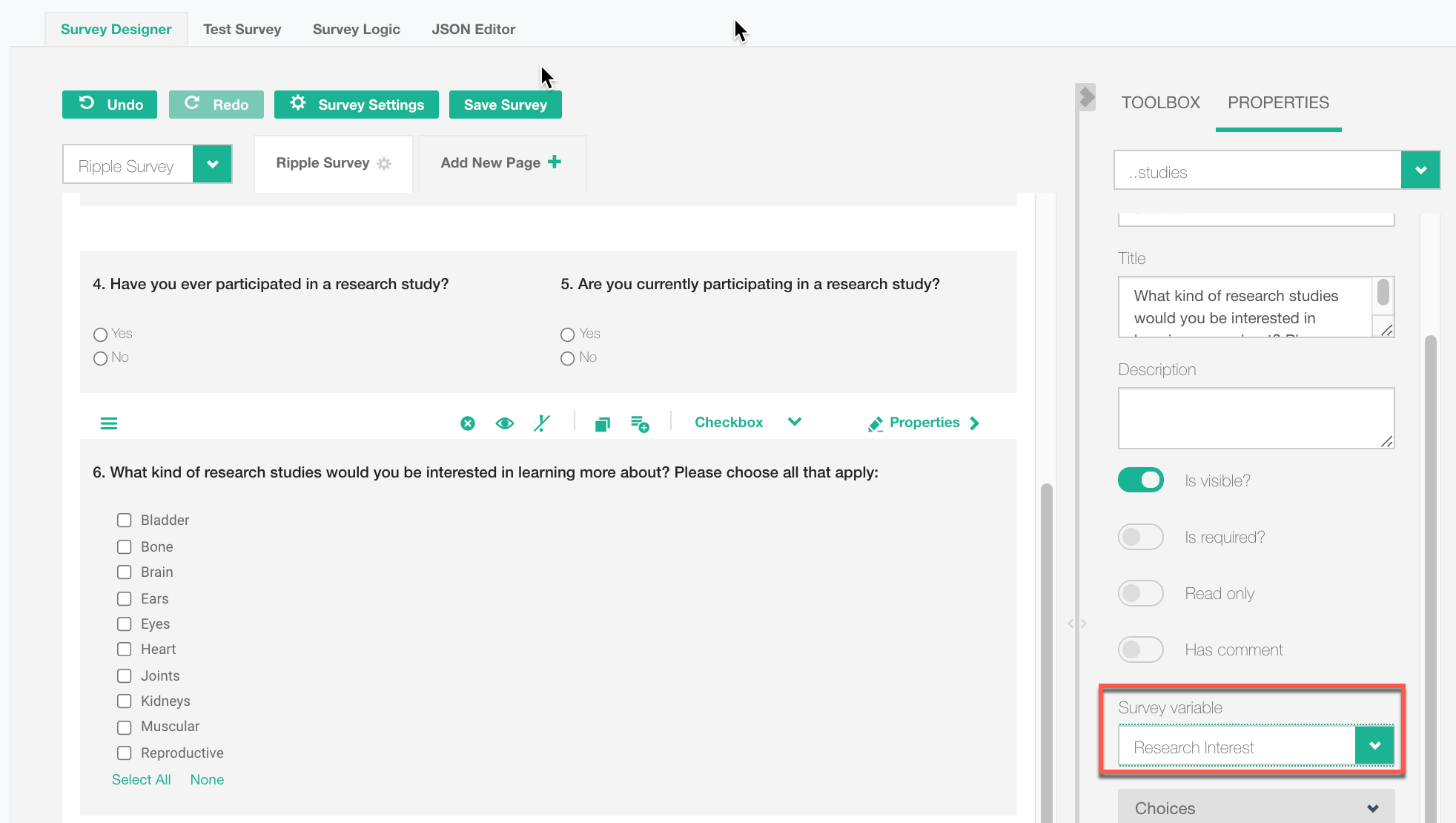Image resolution: width=1456 pixels, height=823 pixels.
Task: Click the Select All link
Action: (x=141, y=779)
